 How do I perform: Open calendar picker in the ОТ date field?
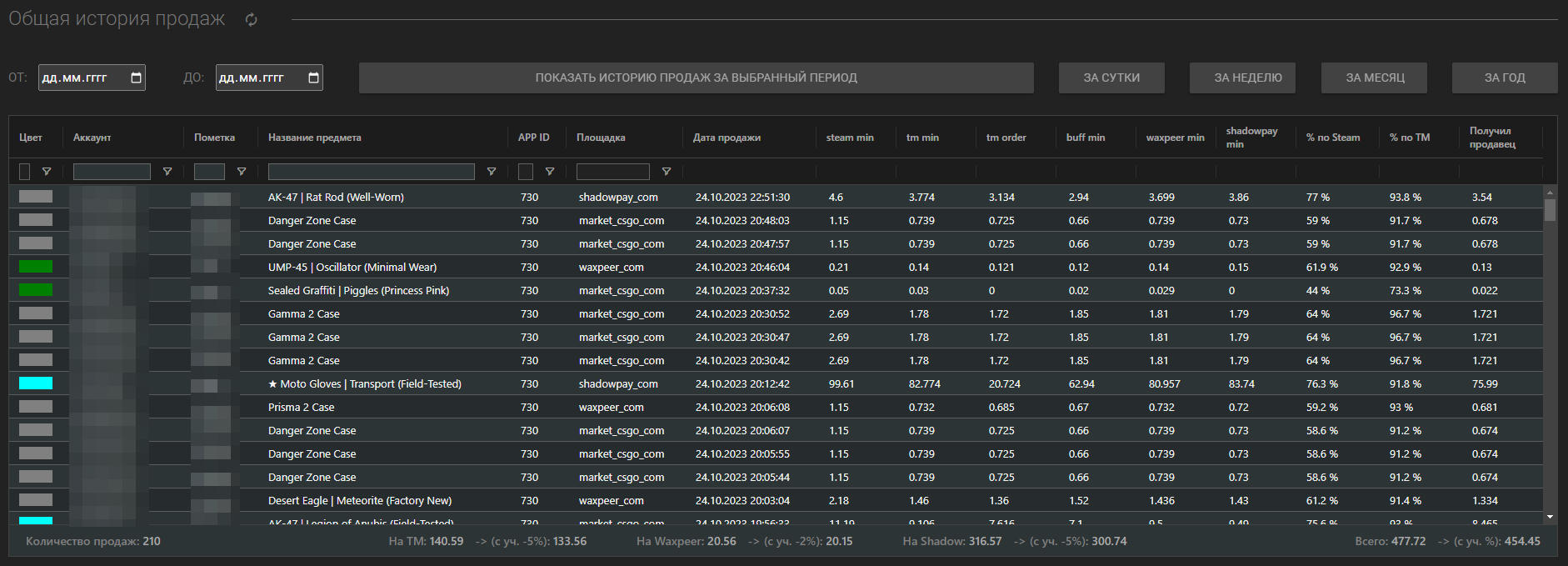click(137, 78)
